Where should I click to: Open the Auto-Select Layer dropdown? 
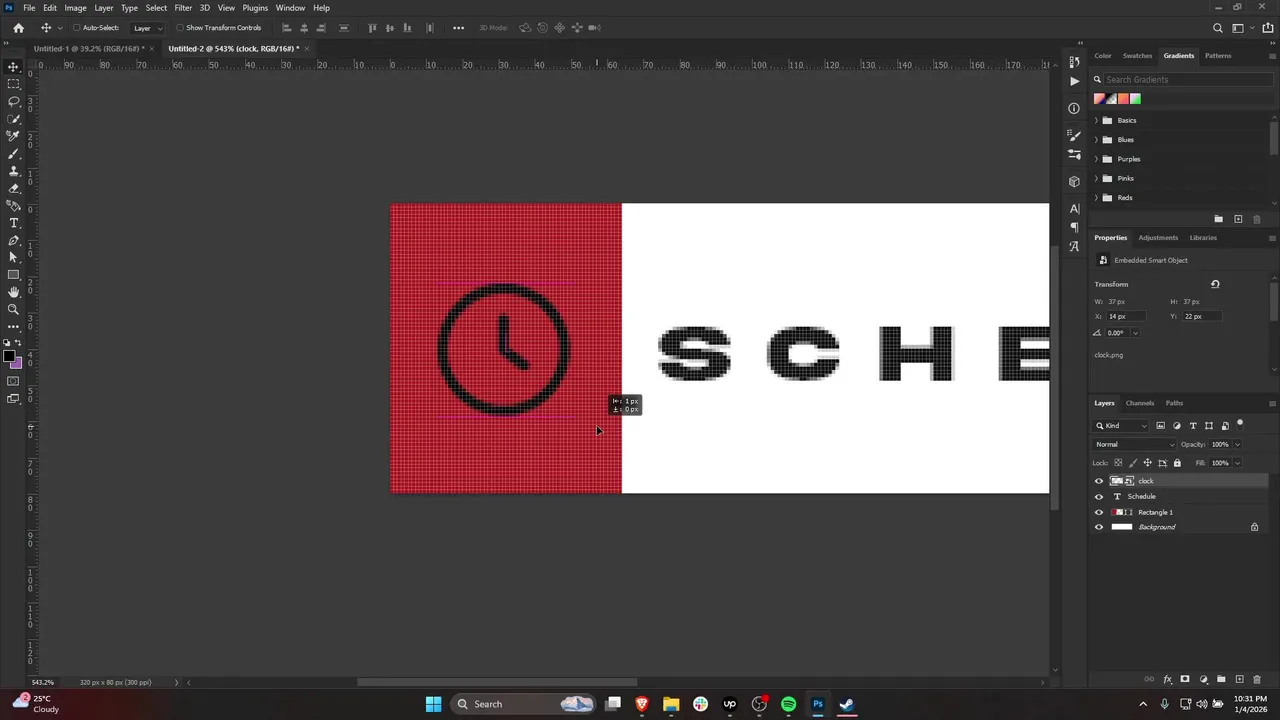coord(146,28)
